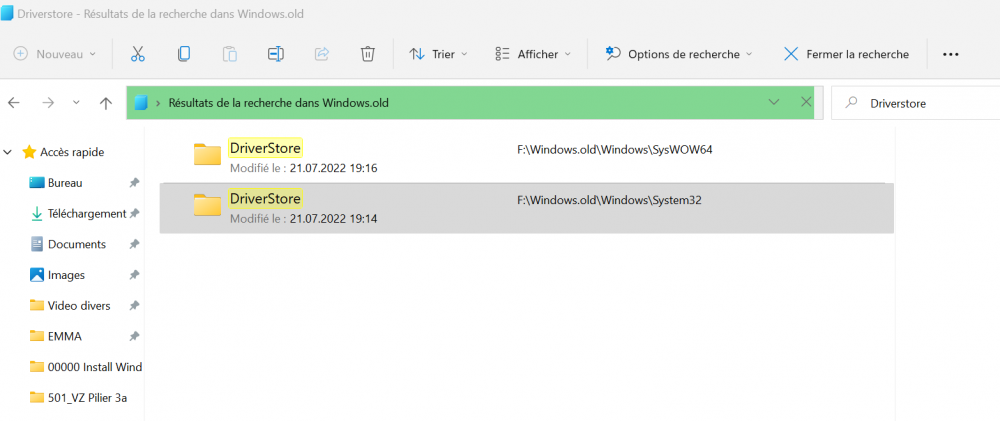1000x421 pixels.
Task: Open the Nouveau dropdown menu
Action: (x=56, y=54)
